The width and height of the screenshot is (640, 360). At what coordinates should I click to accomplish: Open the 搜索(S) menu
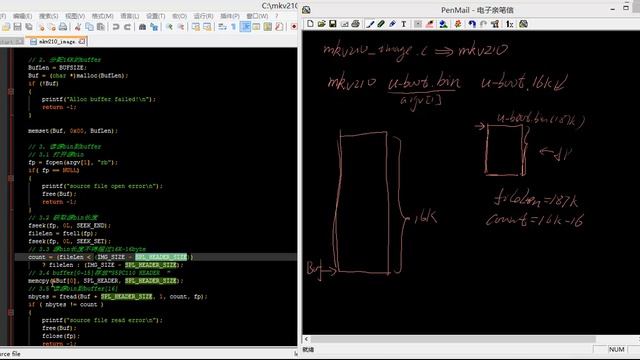[49, 16]
